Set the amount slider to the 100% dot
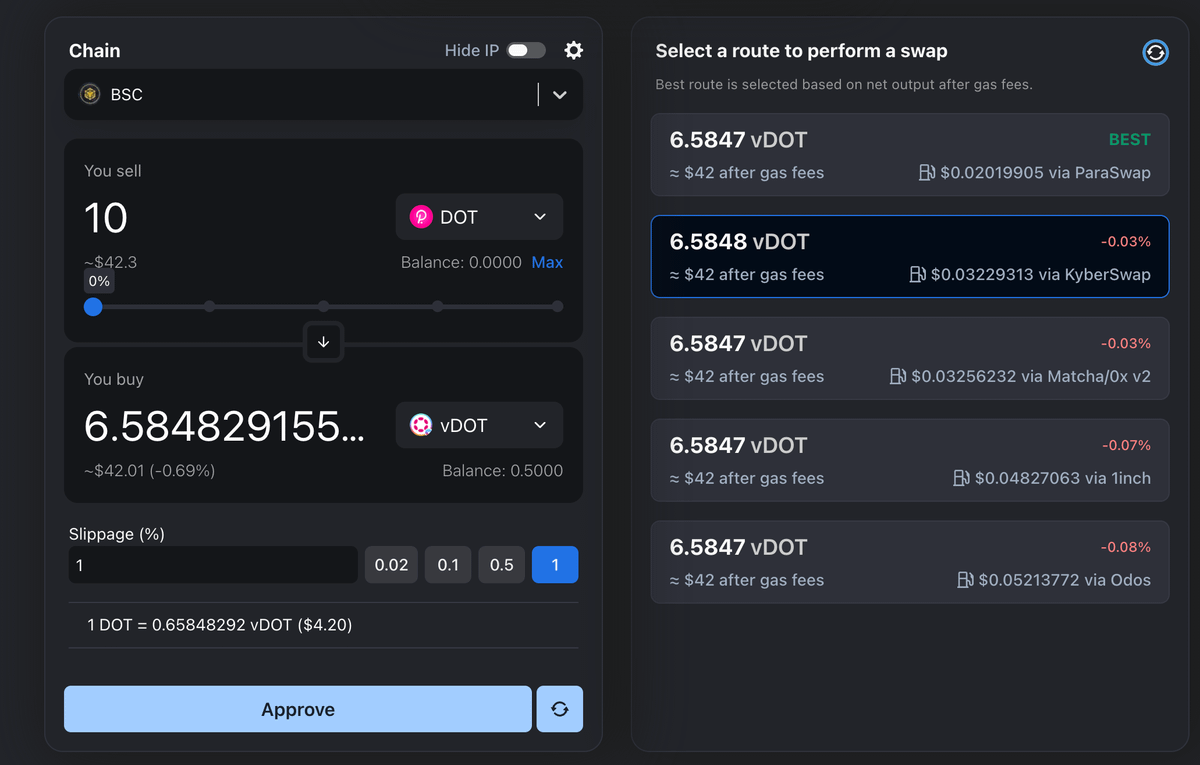This screenshot has height=765, width=1200. click(x=557, y=307)
